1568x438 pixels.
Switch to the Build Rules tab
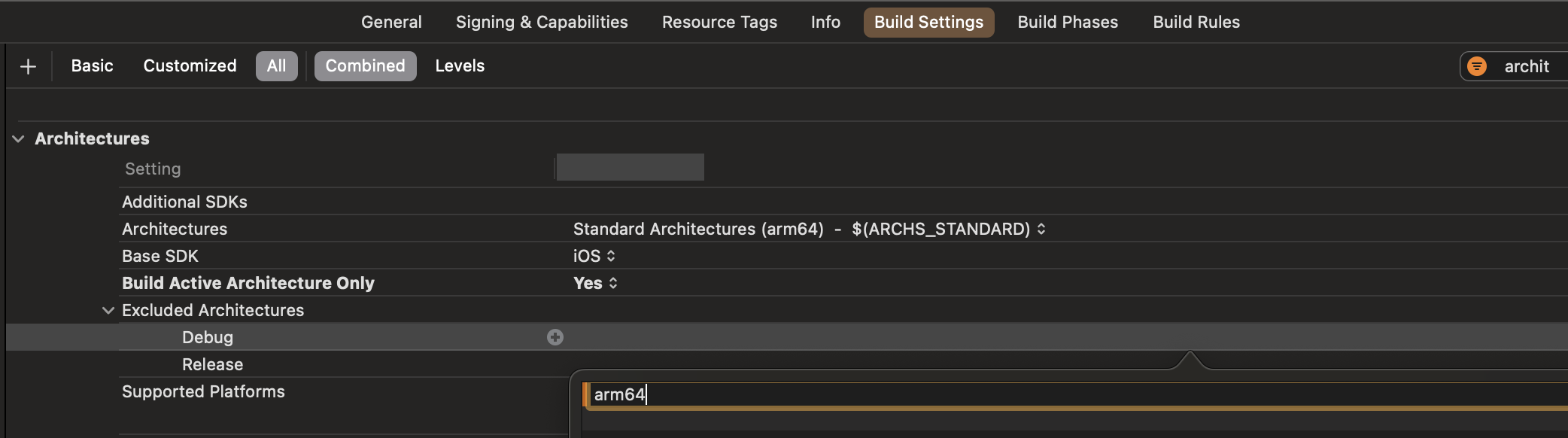click(1196, 22)
